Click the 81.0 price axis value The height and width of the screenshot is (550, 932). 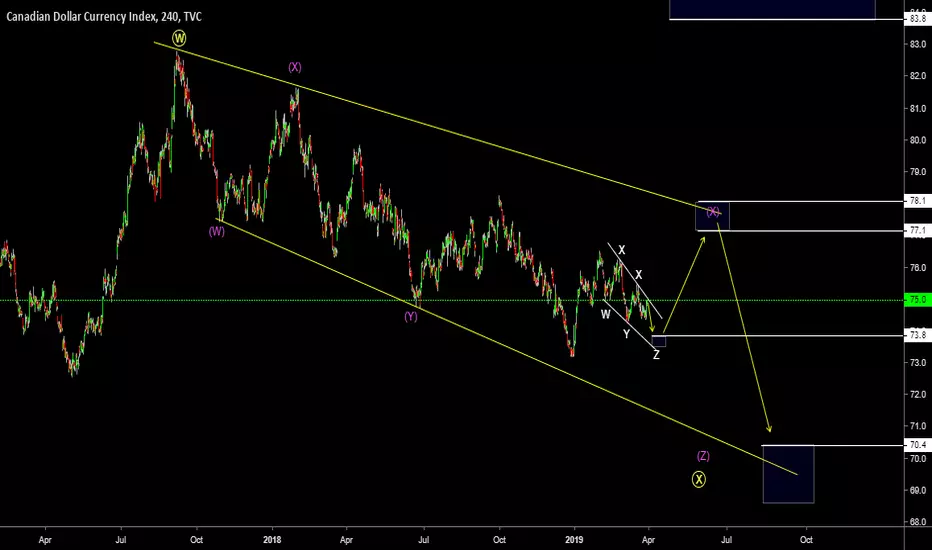pos(917,109)
